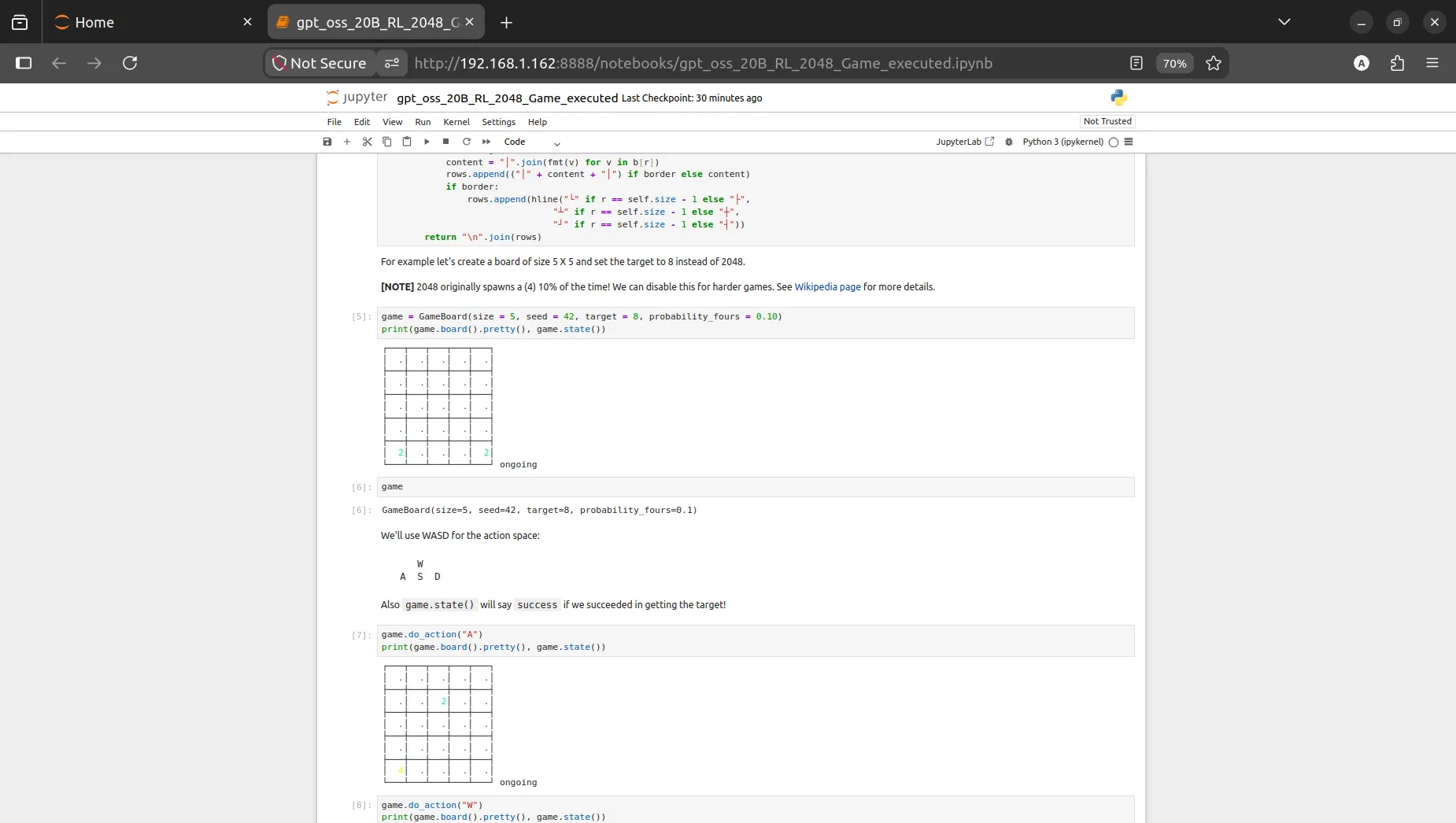The image size is (1456, 823).
Task: Open the cell type Code dropdown
Action: [532, 142]
